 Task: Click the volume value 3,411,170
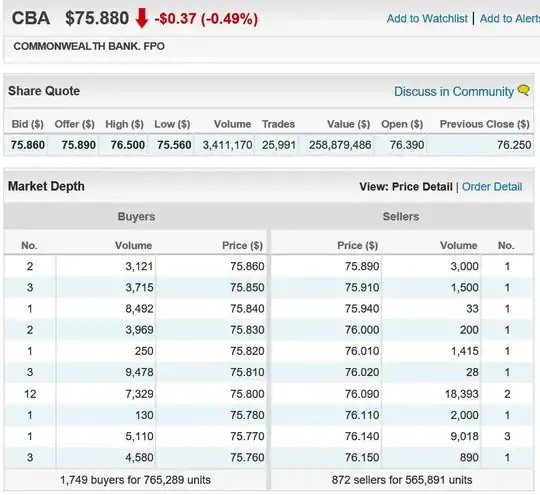click(228, 145)
